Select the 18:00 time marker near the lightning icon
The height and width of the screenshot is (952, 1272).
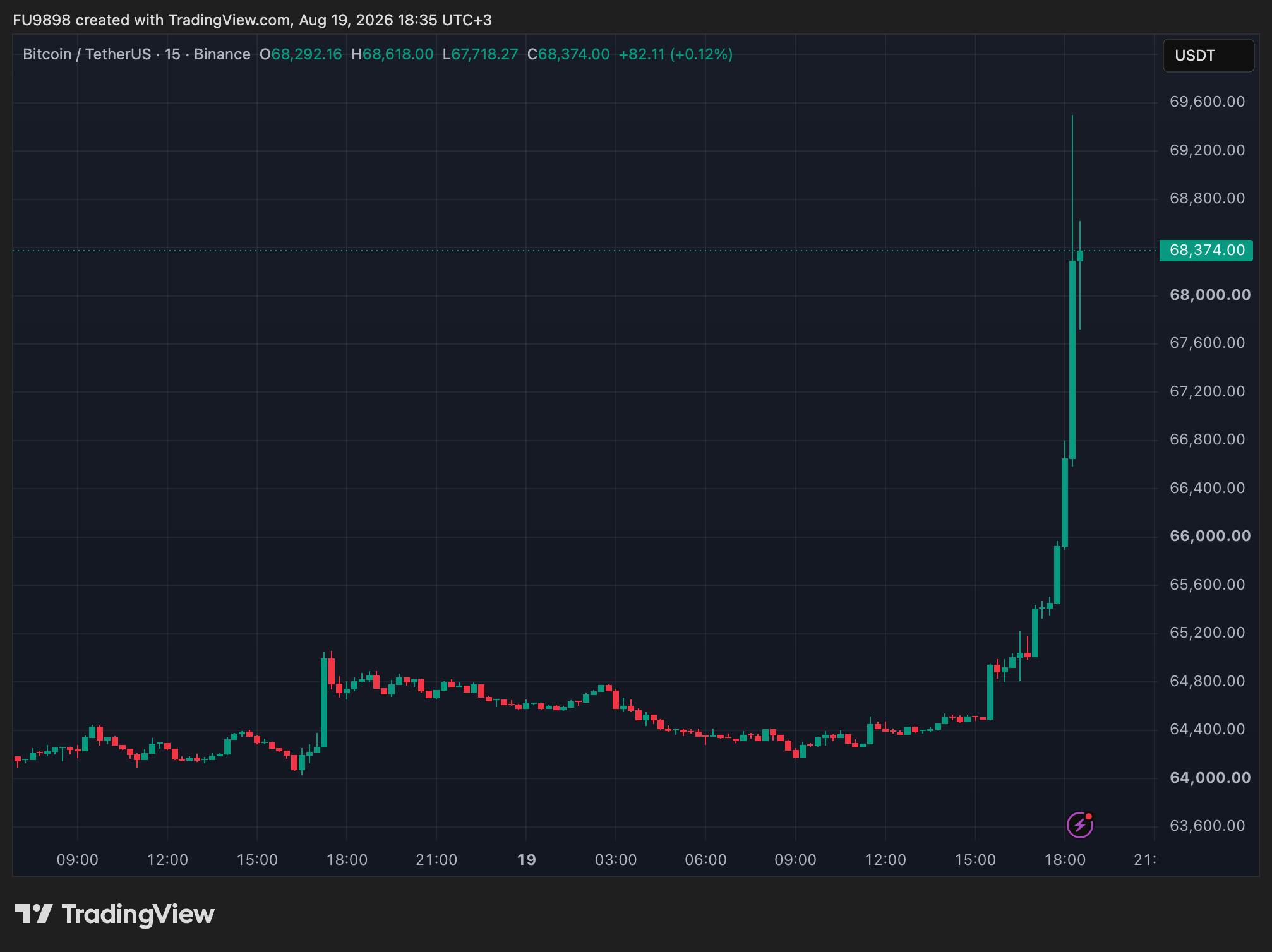[x=1064, y=860]
